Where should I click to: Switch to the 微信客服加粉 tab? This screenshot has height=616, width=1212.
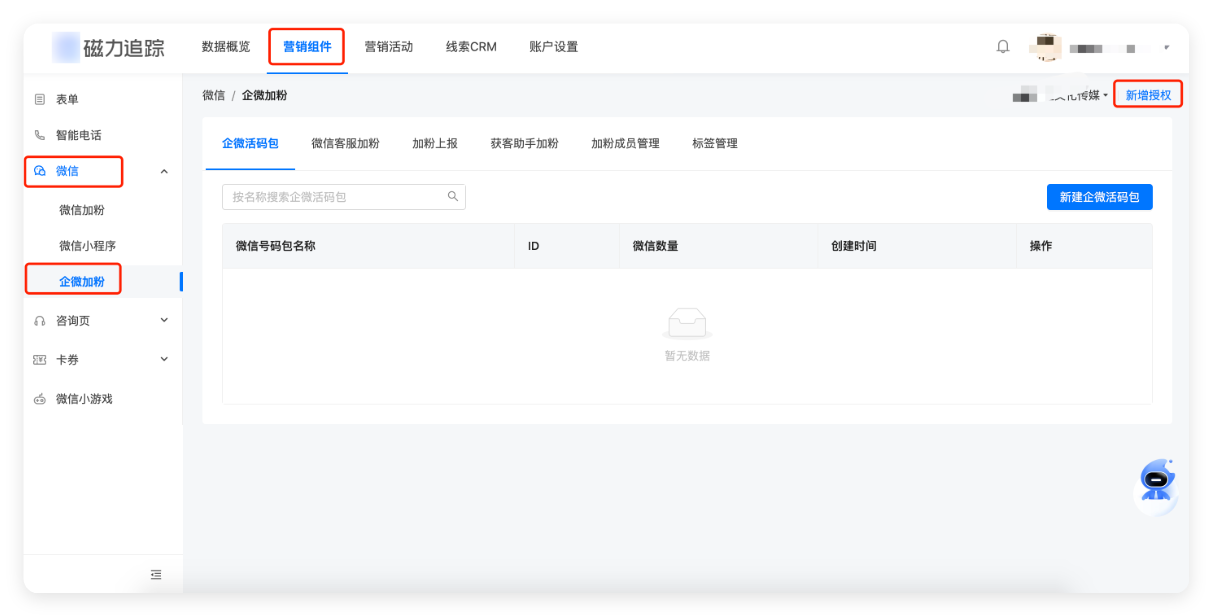pos(345,143)
